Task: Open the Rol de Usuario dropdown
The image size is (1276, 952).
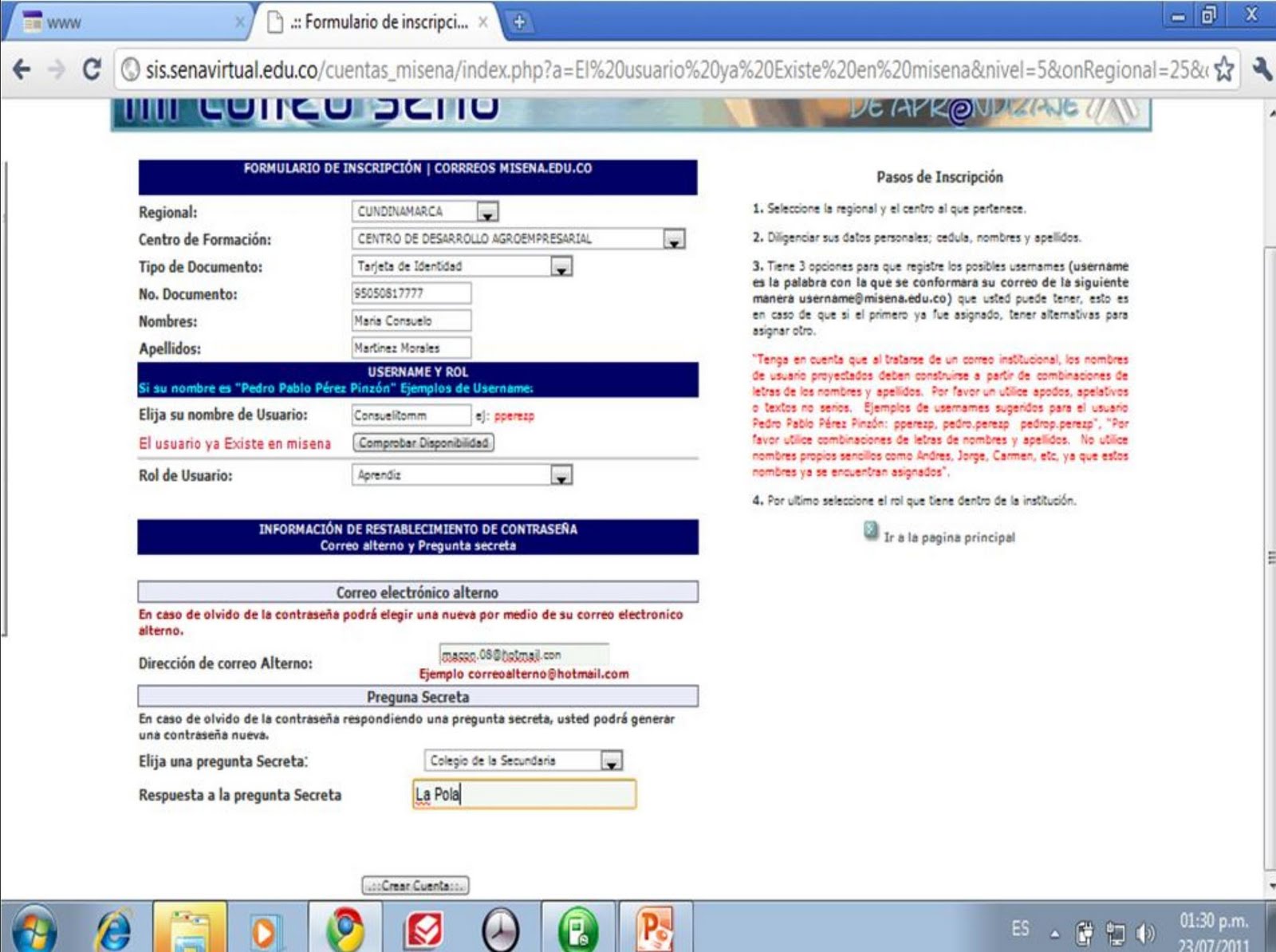Action: tap(562, 476)
